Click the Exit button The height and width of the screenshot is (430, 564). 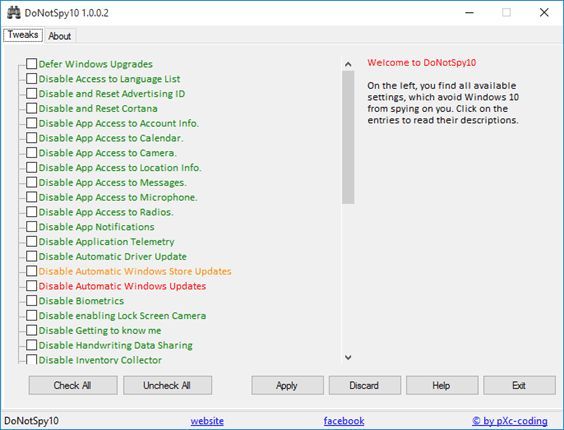point(519,385)
